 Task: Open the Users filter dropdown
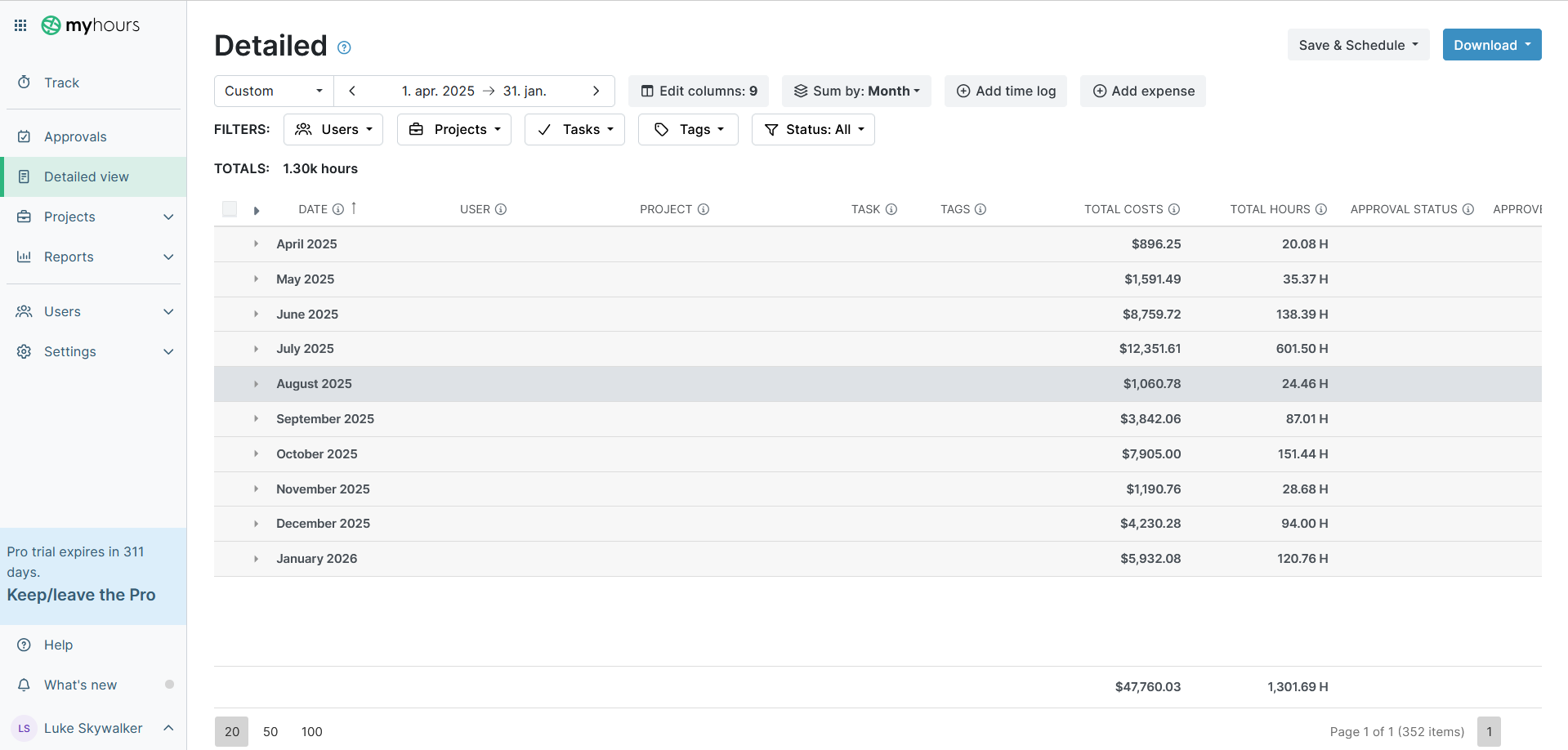[x=333, y=129]
